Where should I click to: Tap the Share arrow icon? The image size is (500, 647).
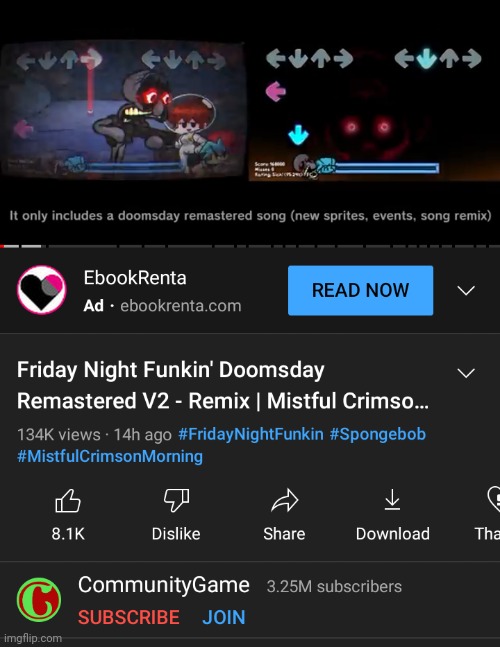tap(285, 501)
